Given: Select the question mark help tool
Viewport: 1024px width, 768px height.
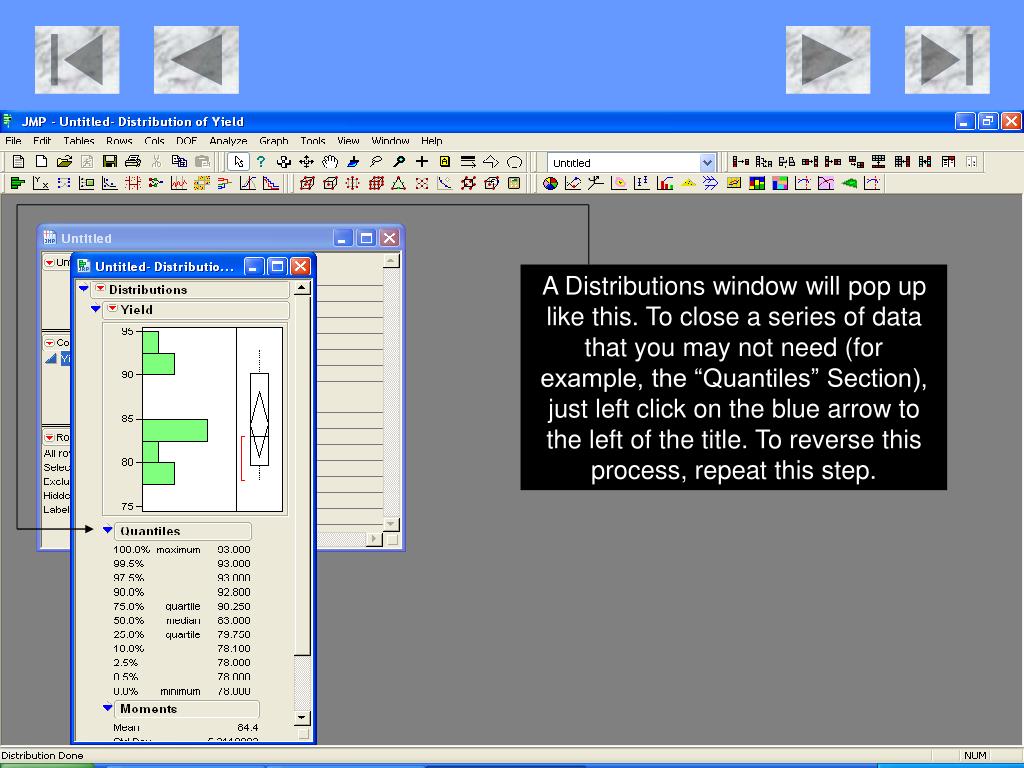Looking at the screenshot, I should click(261, 161).
